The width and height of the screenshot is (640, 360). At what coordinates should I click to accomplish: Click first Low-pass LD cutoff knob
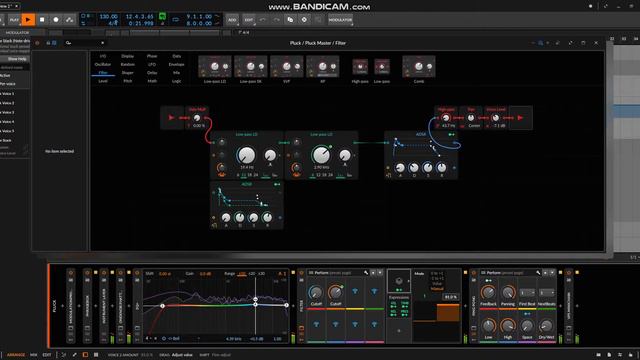tap(246, 155)
